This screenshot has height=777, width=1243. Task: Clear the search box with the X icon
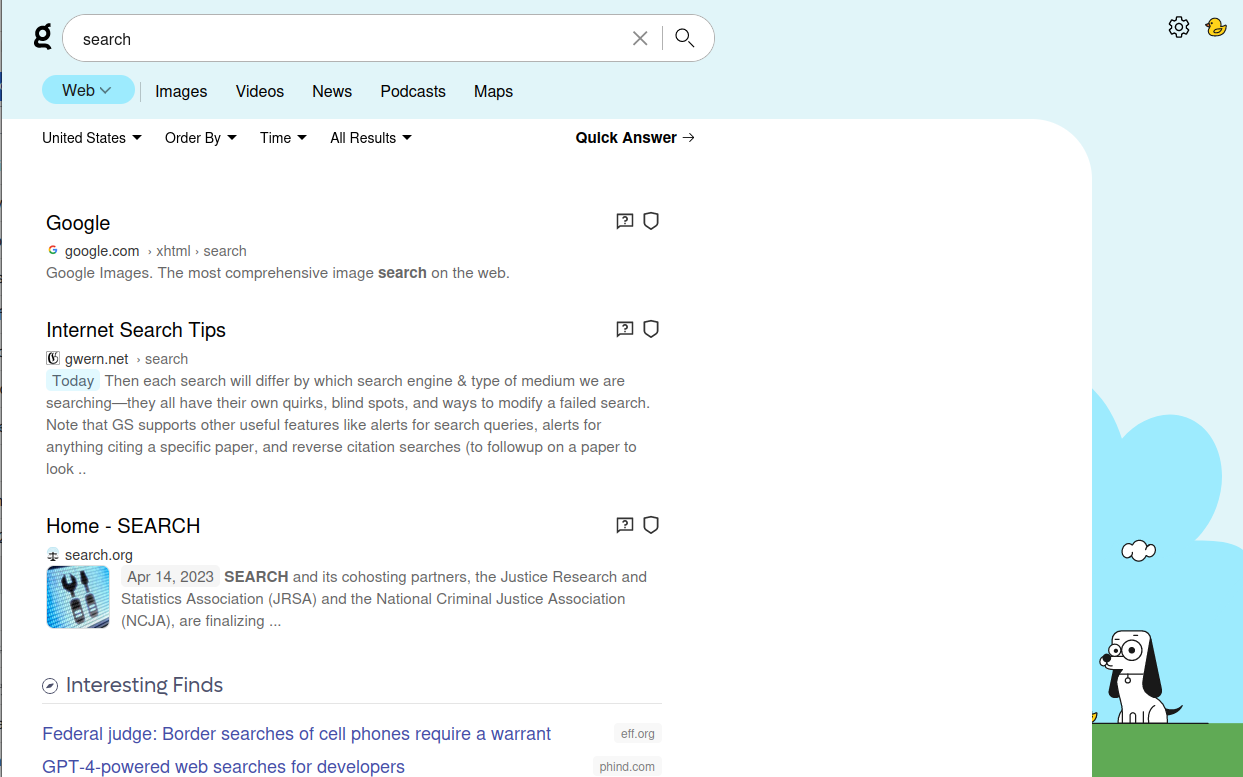(640, 38)
